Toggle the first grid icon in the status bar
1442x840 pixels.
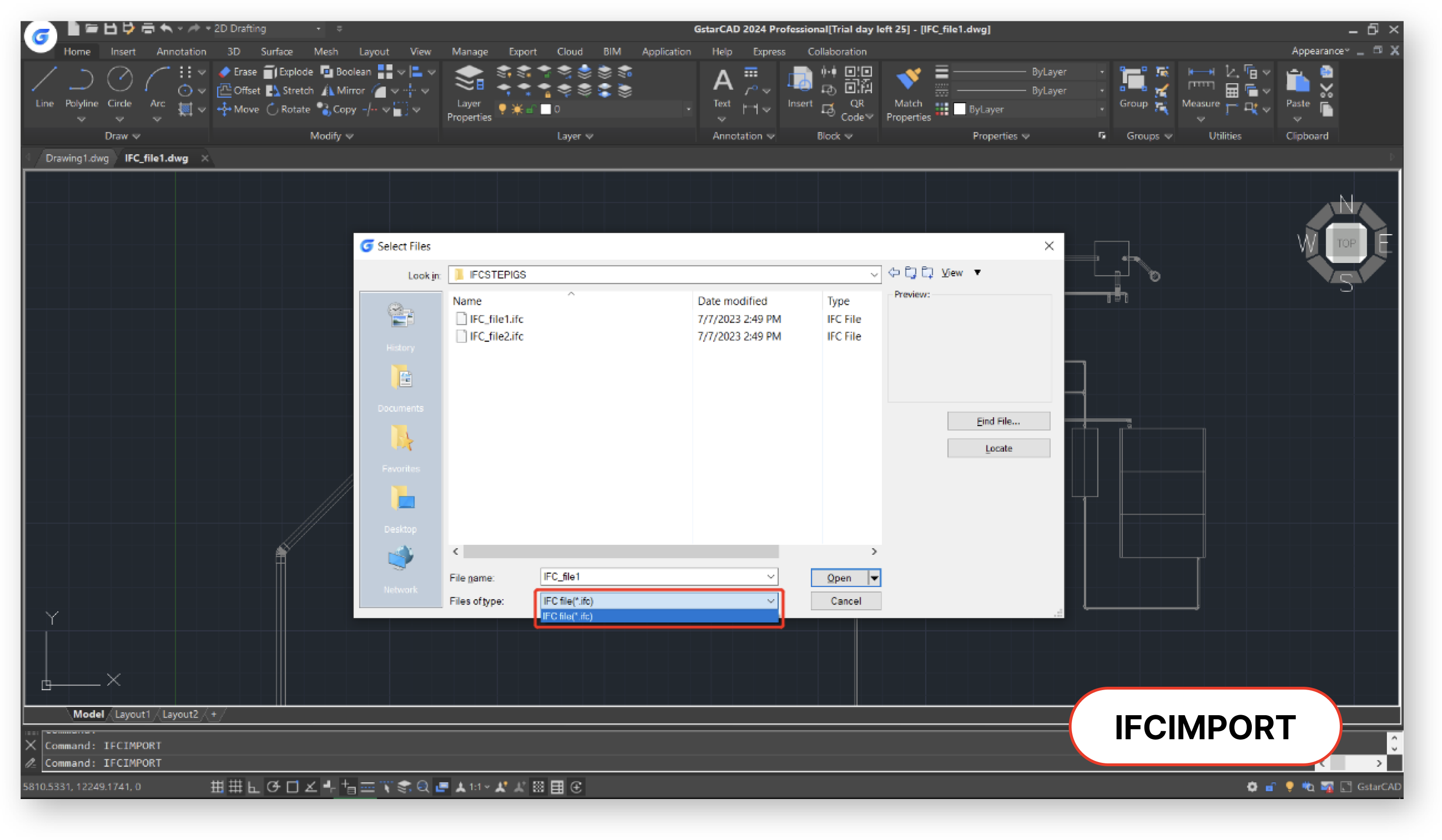pos(217,787)
